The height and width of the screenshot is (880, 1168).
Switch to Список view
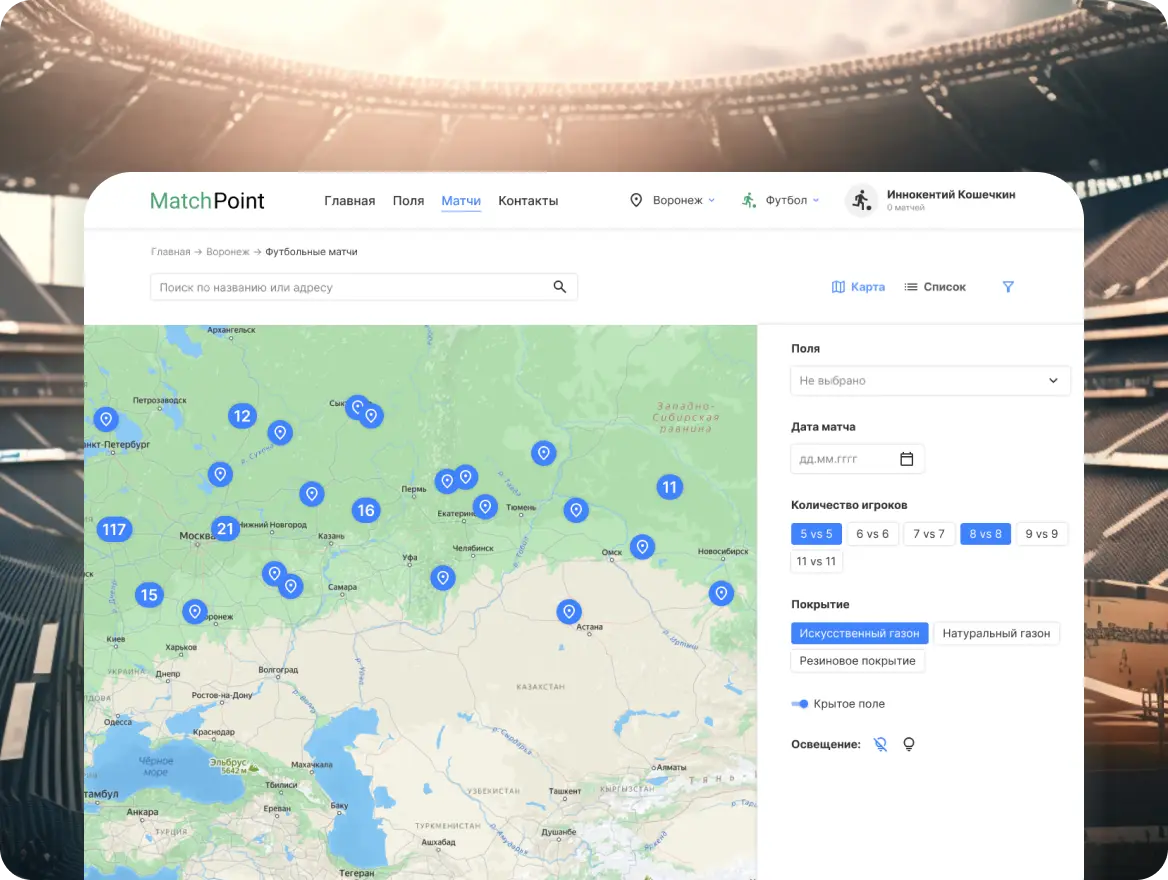click(935, 287)
